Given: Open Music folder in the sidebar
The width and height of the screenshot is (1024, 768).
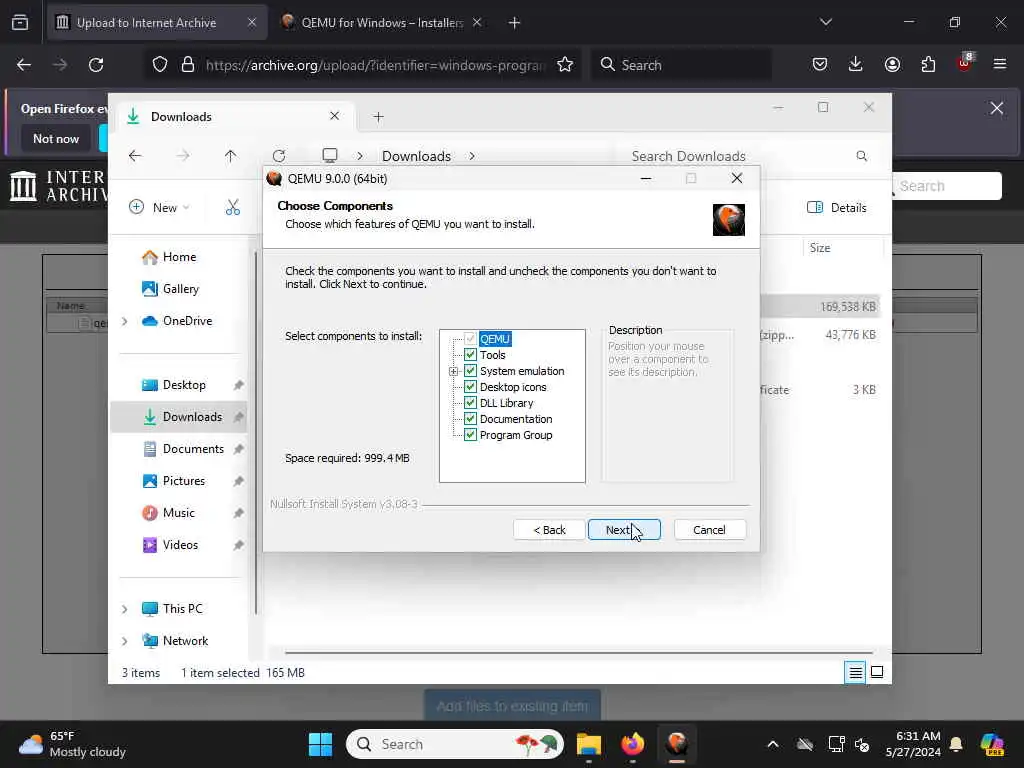Looking at the screenshot, I should [x=178, y=513].
